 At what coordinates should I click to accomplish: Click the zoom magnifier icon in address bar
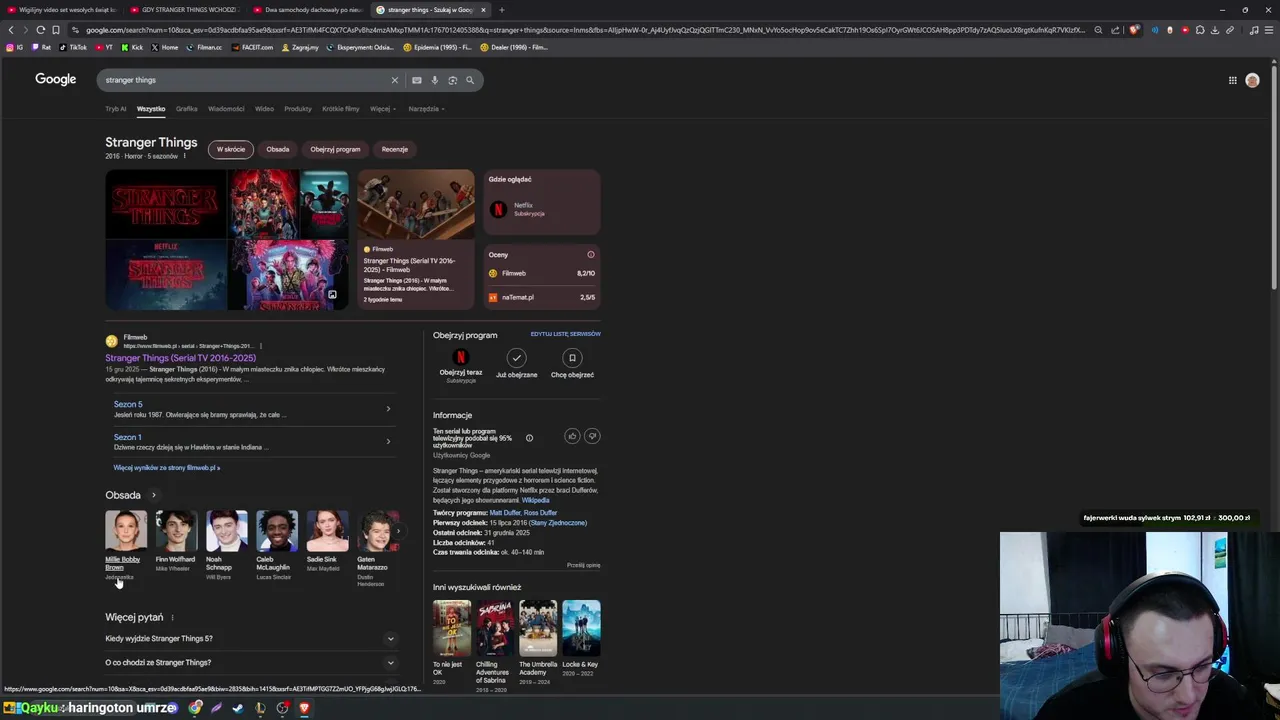1098,30
